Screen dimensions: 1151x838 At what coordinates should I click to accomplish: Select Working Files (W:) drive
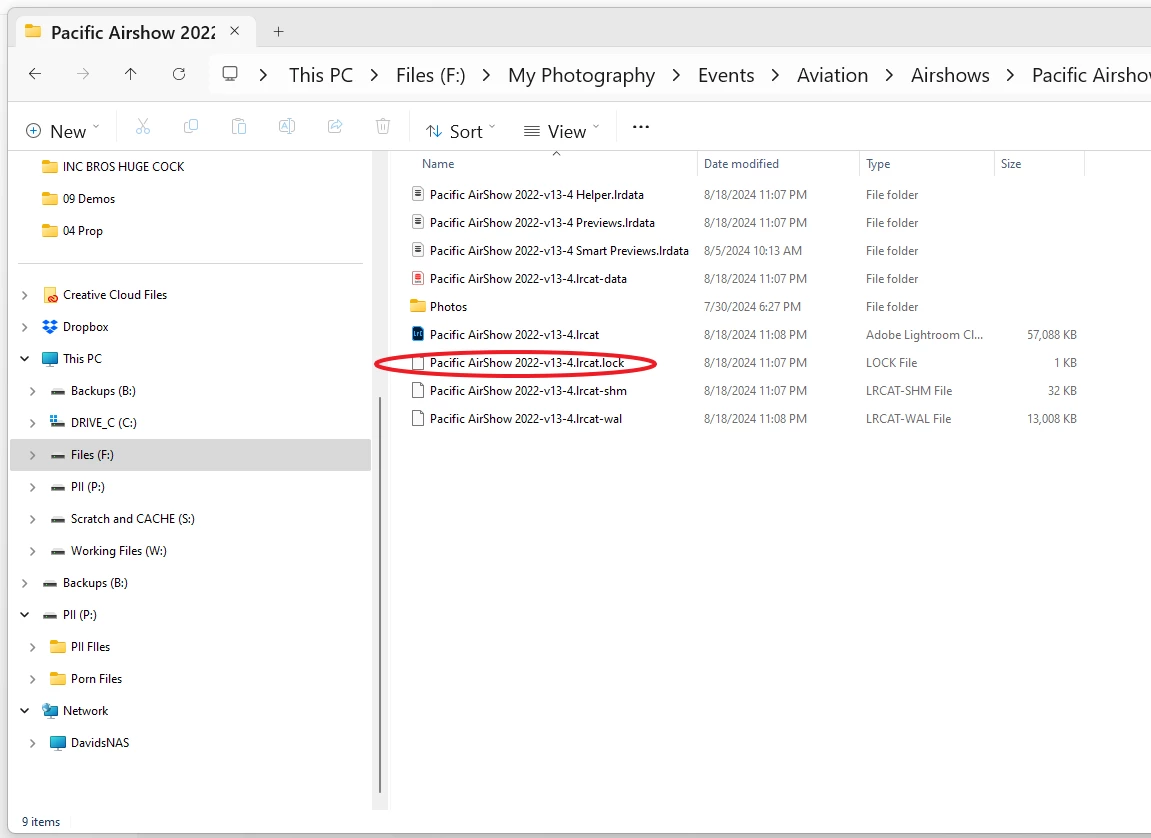(x=118, y=550)
